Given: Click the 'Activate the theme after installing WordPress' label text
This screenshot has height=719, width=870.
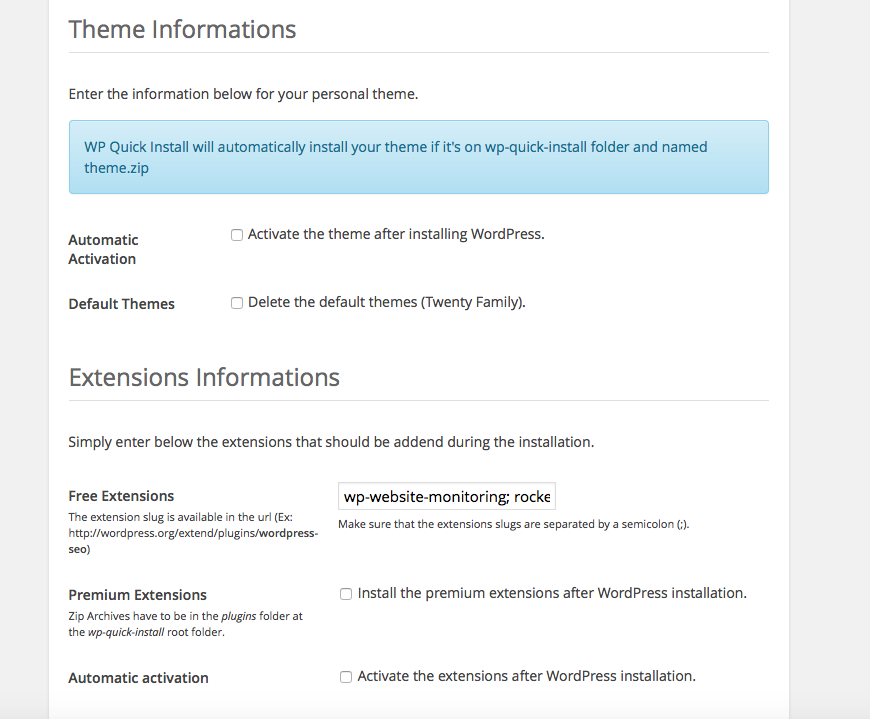Looking at the screenshot, I should (396, 234).
